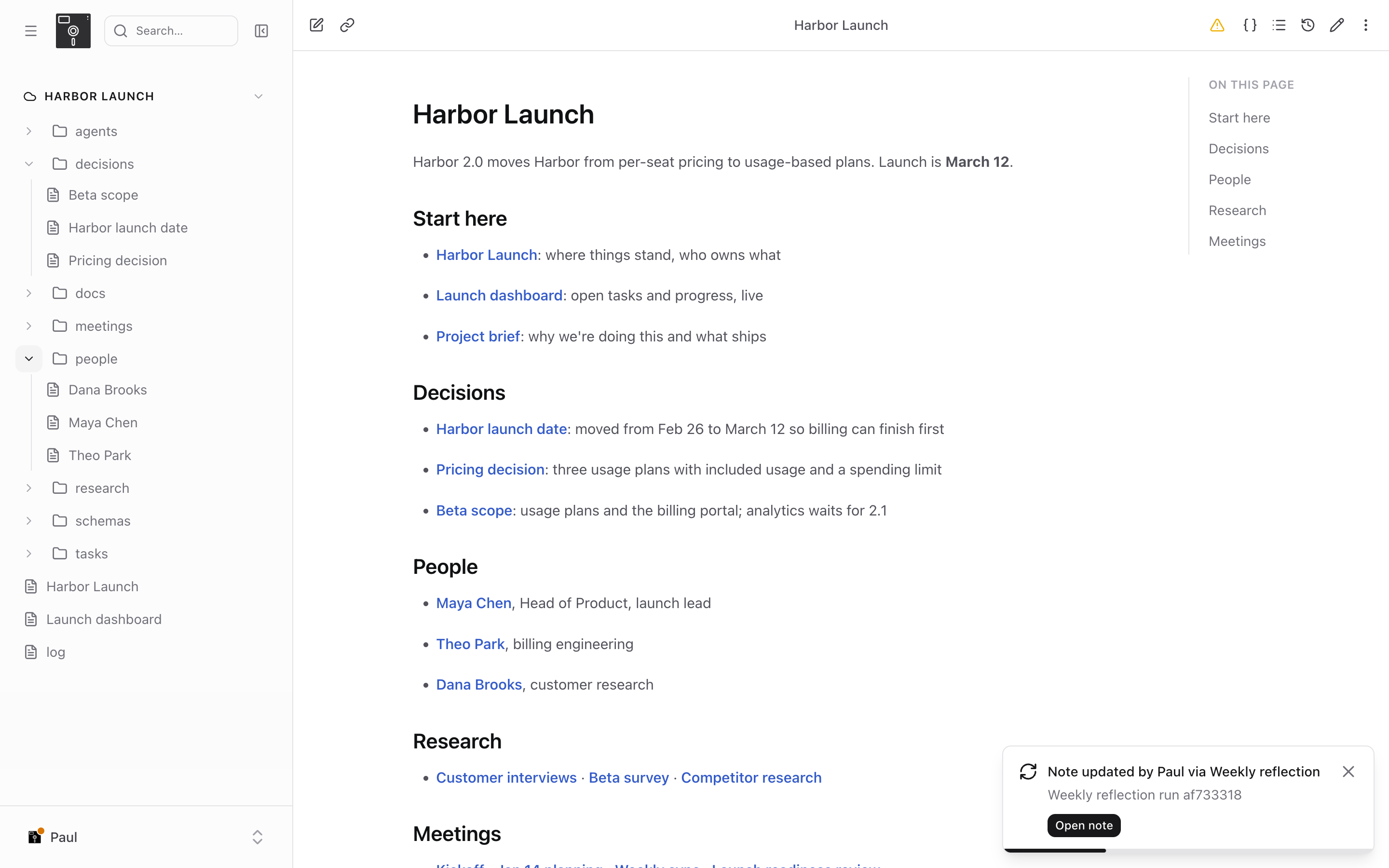Screen dimensions: 1389x868
Task: Open the curly braces properties icon
Action: point(1250,25)
